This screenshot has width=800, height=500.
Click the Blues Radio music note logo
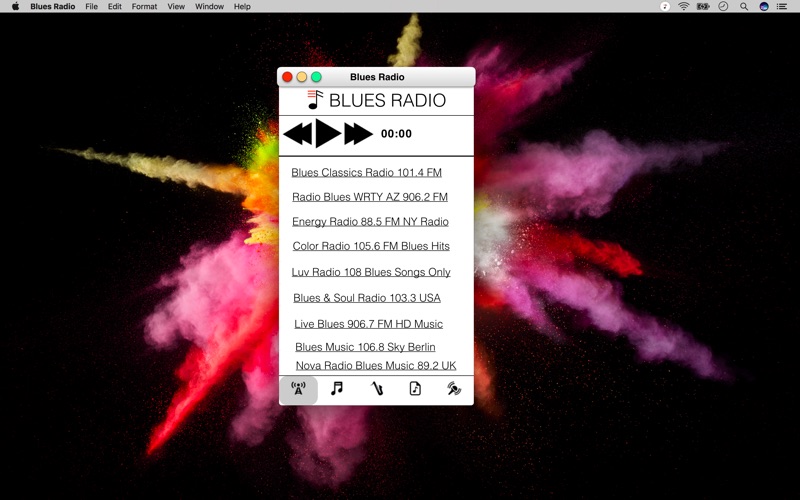click(315, 99)
